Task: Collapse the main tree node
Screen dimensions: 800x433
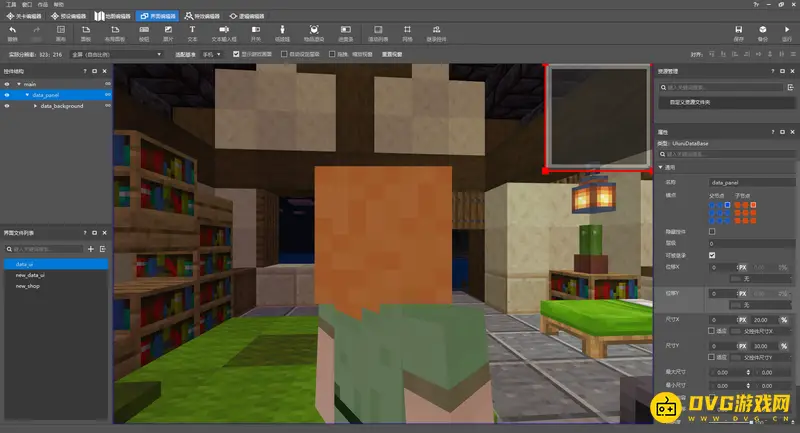Action: click(x=19, y=84)
